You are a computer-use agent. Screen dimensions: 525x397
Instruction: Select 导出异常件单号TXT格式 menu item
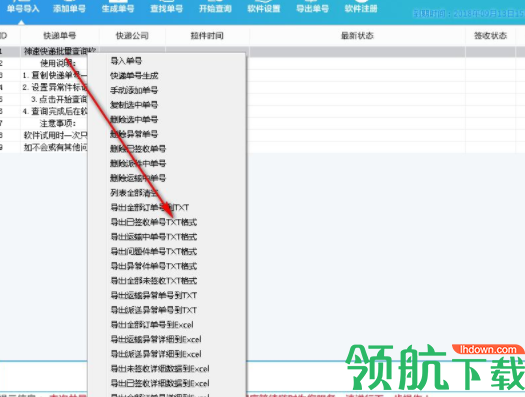click(154, 266)
